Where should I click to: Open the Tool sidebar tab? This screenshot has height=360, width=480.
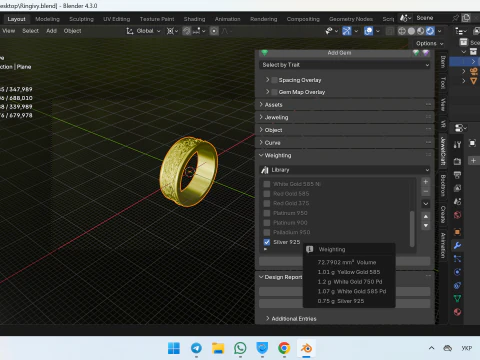[443, 83]
